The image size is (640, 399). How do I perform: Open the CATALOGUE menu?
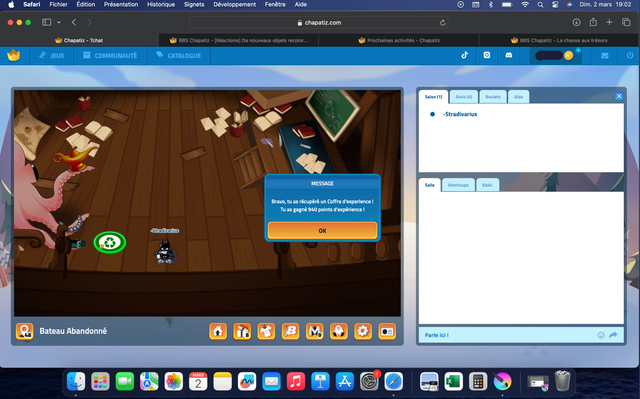tap(179, 55)
